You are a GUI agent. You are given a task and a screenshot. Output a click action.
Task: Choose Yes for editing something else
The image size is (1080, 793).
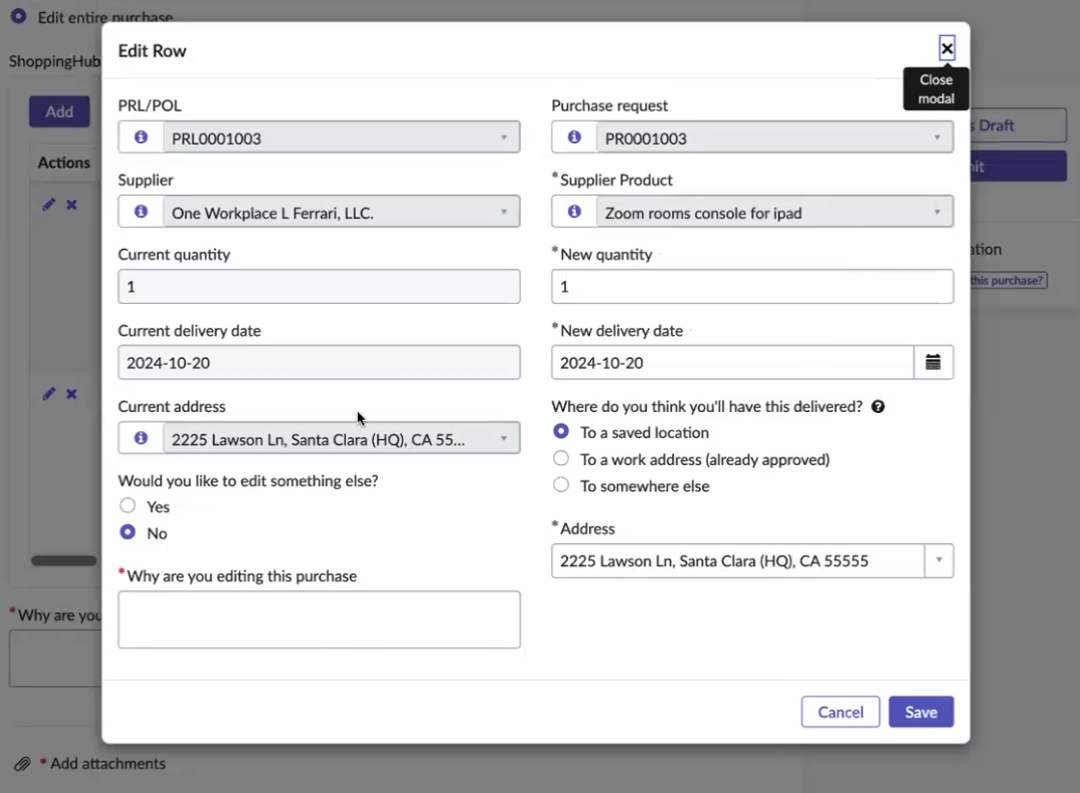point(127,506)
